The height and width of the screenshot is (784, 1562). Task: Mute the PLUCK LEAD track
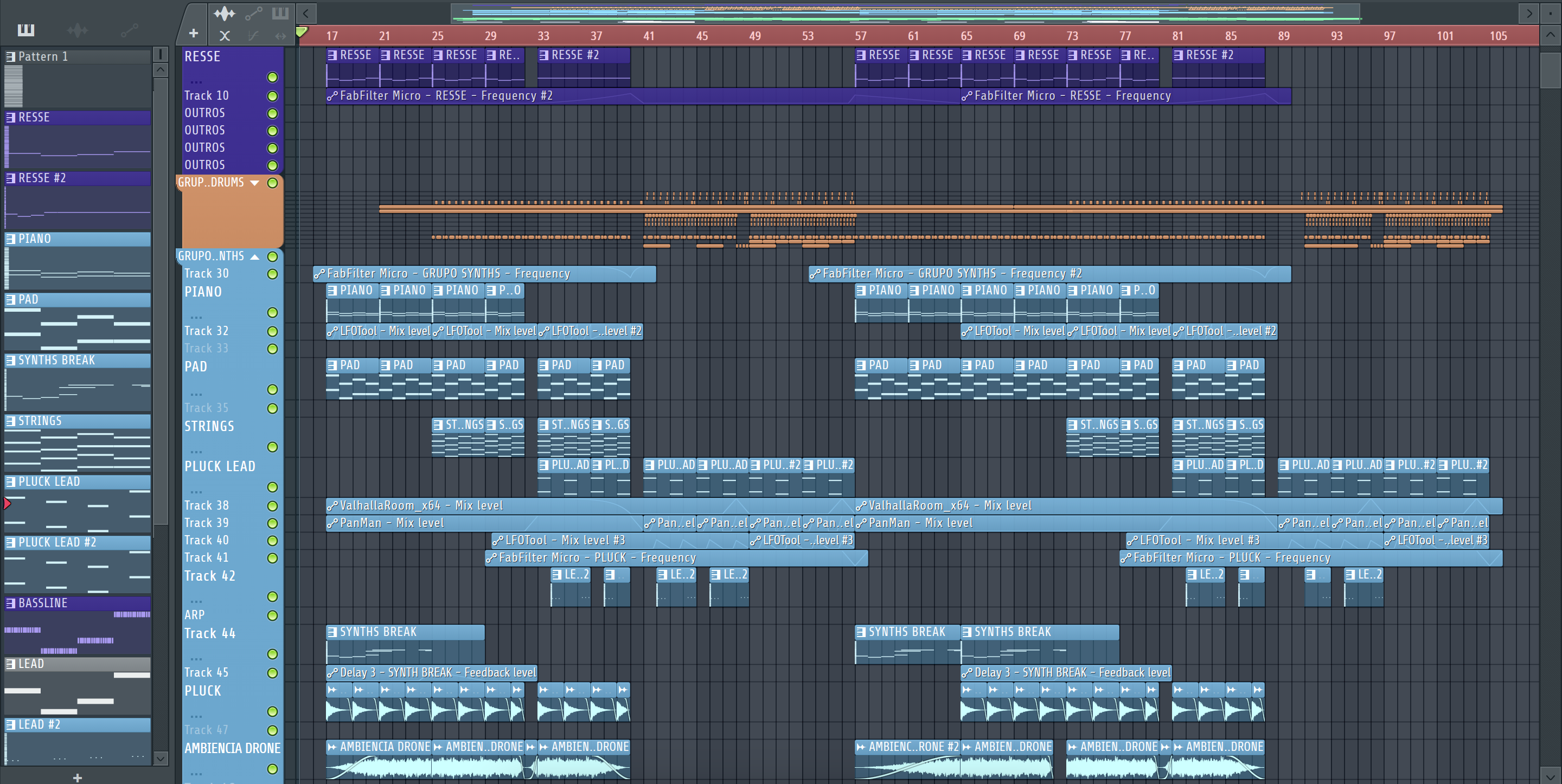272,487
